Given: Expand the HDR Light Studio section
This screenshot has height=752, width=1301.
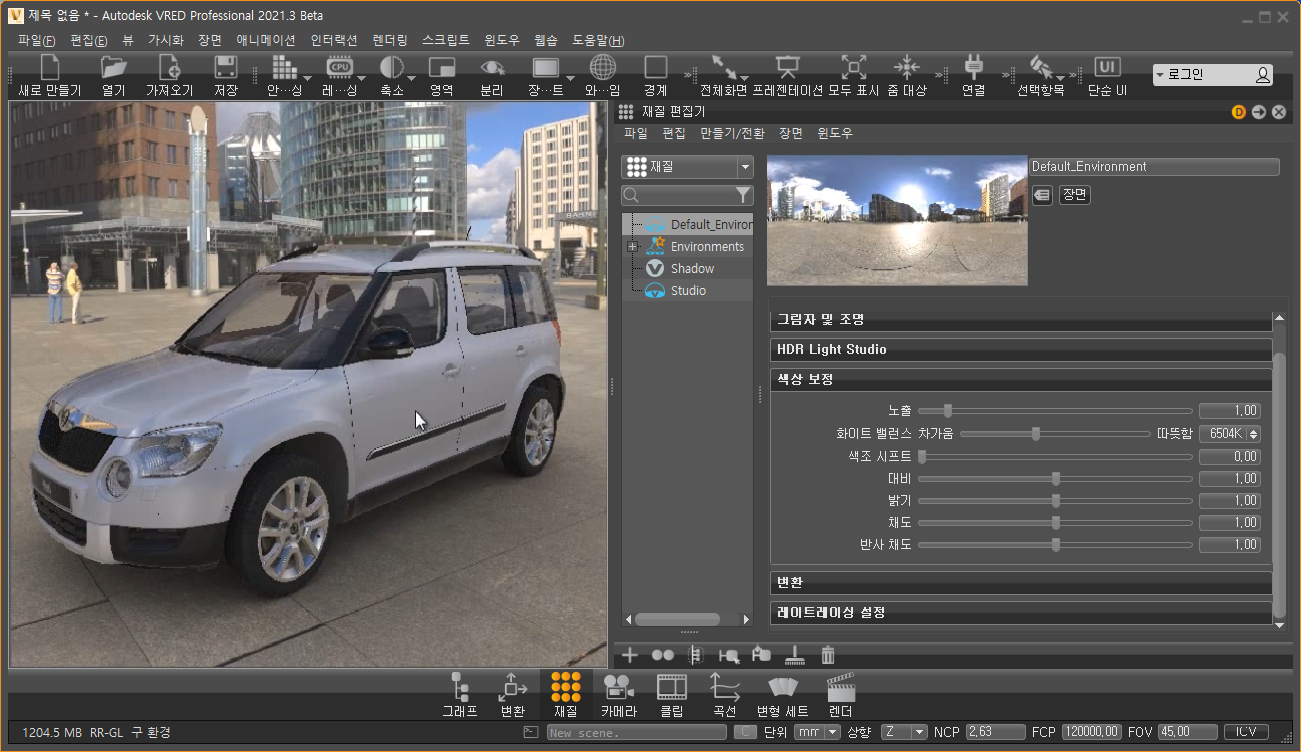Looking at the screenshot, I should click(x=1020, y=350).
